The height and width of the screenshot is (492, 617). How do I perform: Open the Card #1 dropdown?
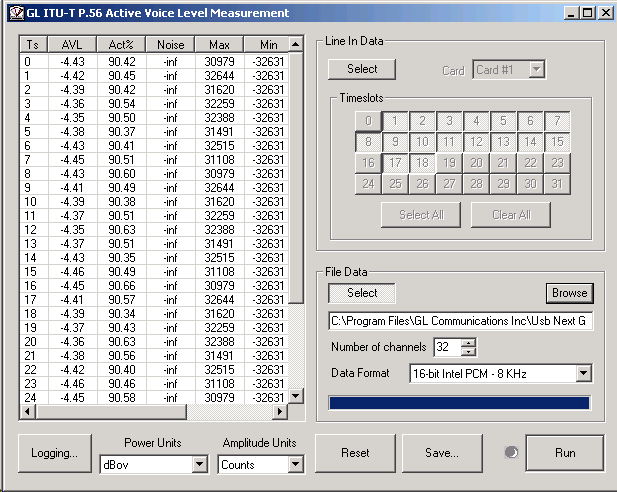point(536,70)
